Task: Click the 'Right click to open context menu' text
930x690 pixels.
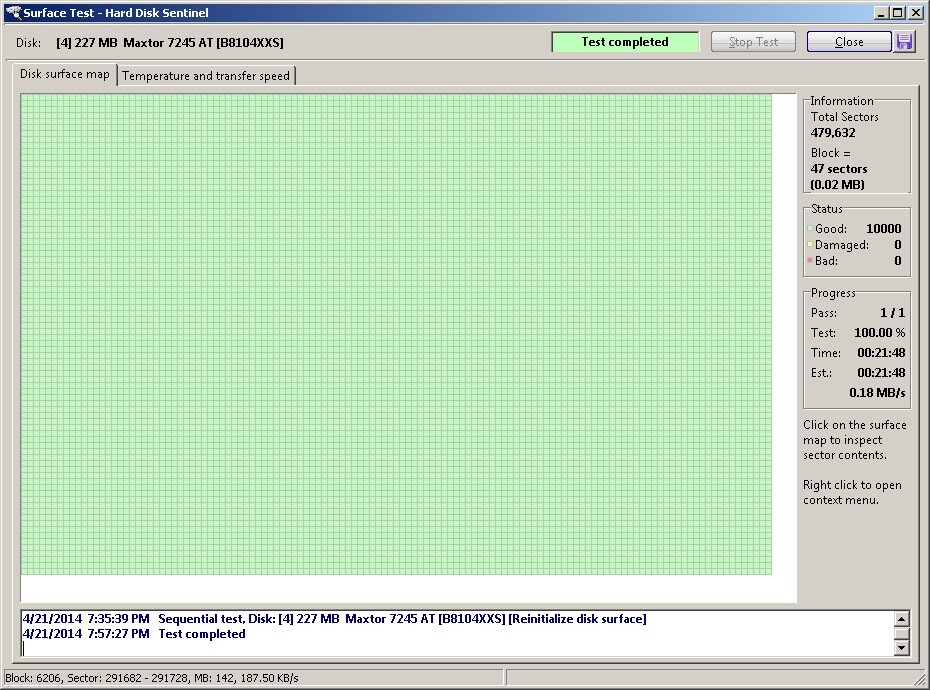Action: tap(852, 492)
